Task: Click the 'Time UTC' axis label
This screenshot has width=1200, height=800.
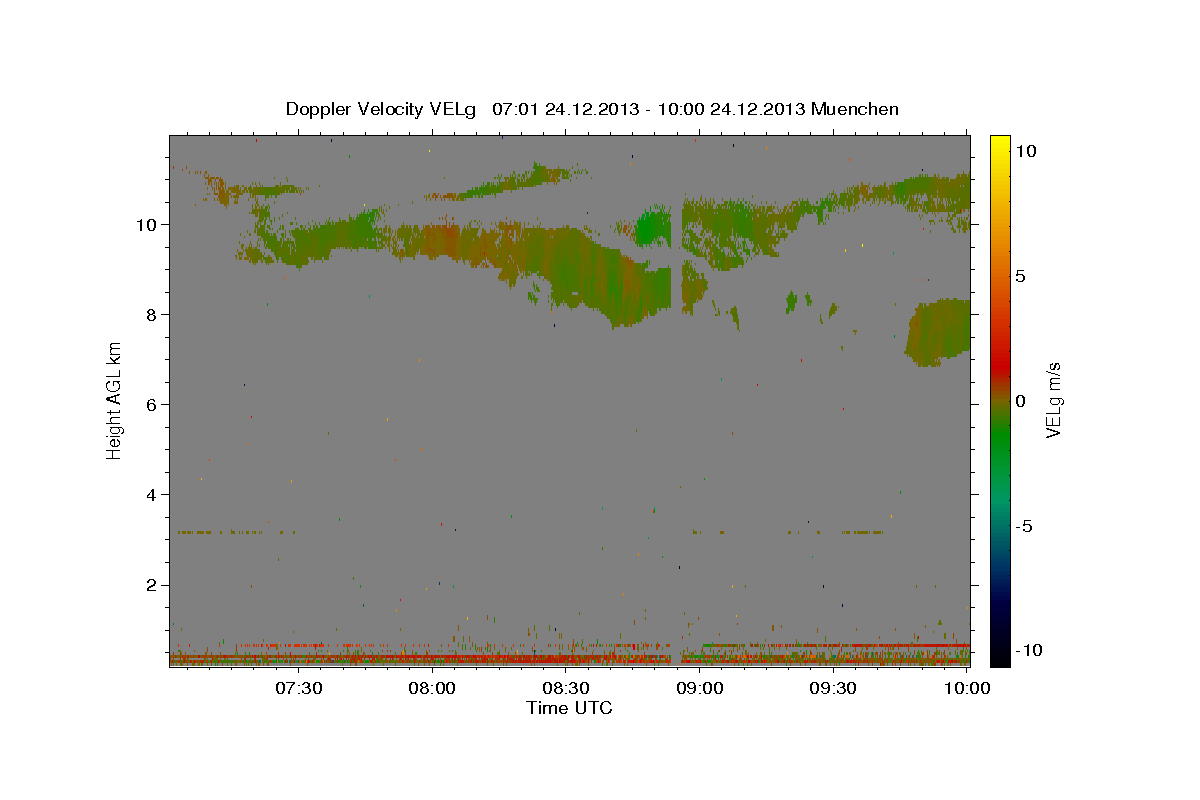Action: (569, 708)
